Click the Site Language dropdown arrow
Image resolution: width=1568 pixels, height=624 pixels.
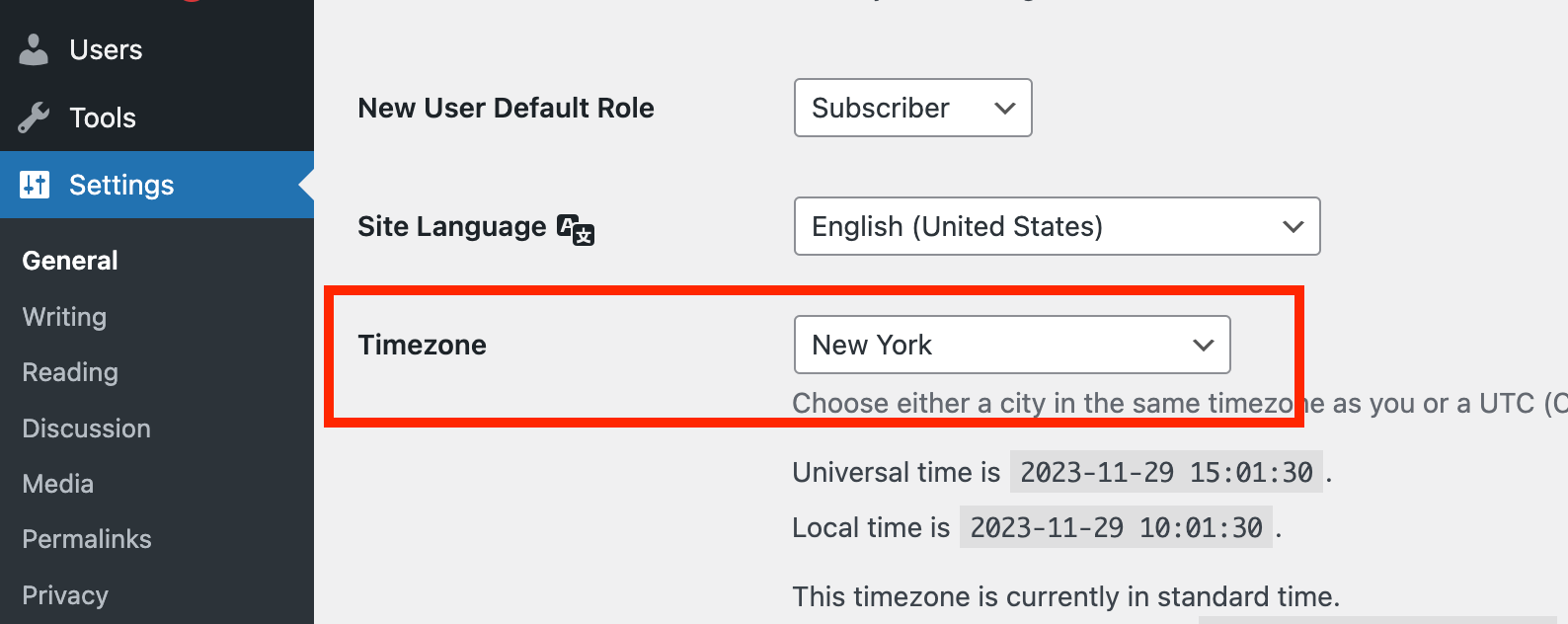pos(1294,226)
